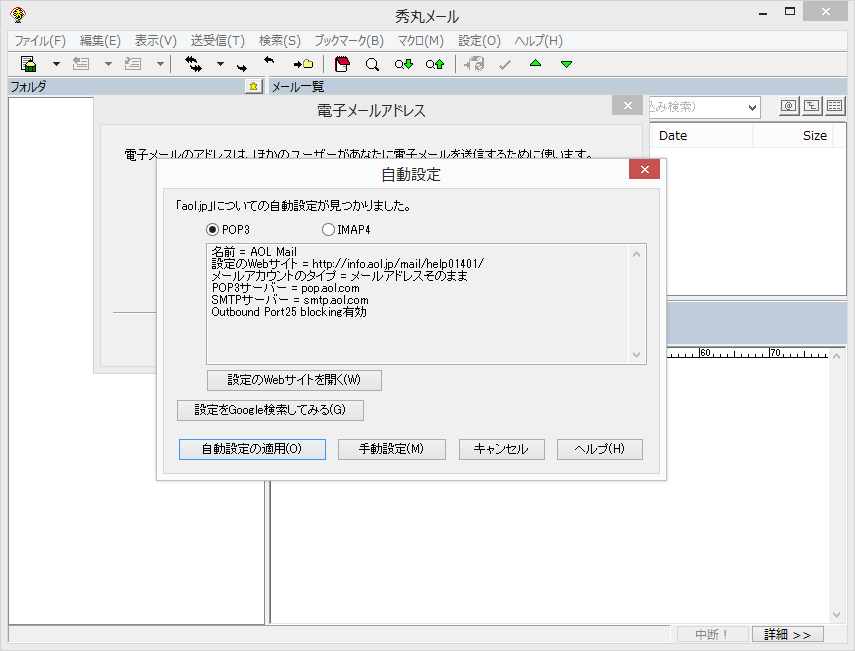Open the search magnifier icon

(x=372, y=63)
